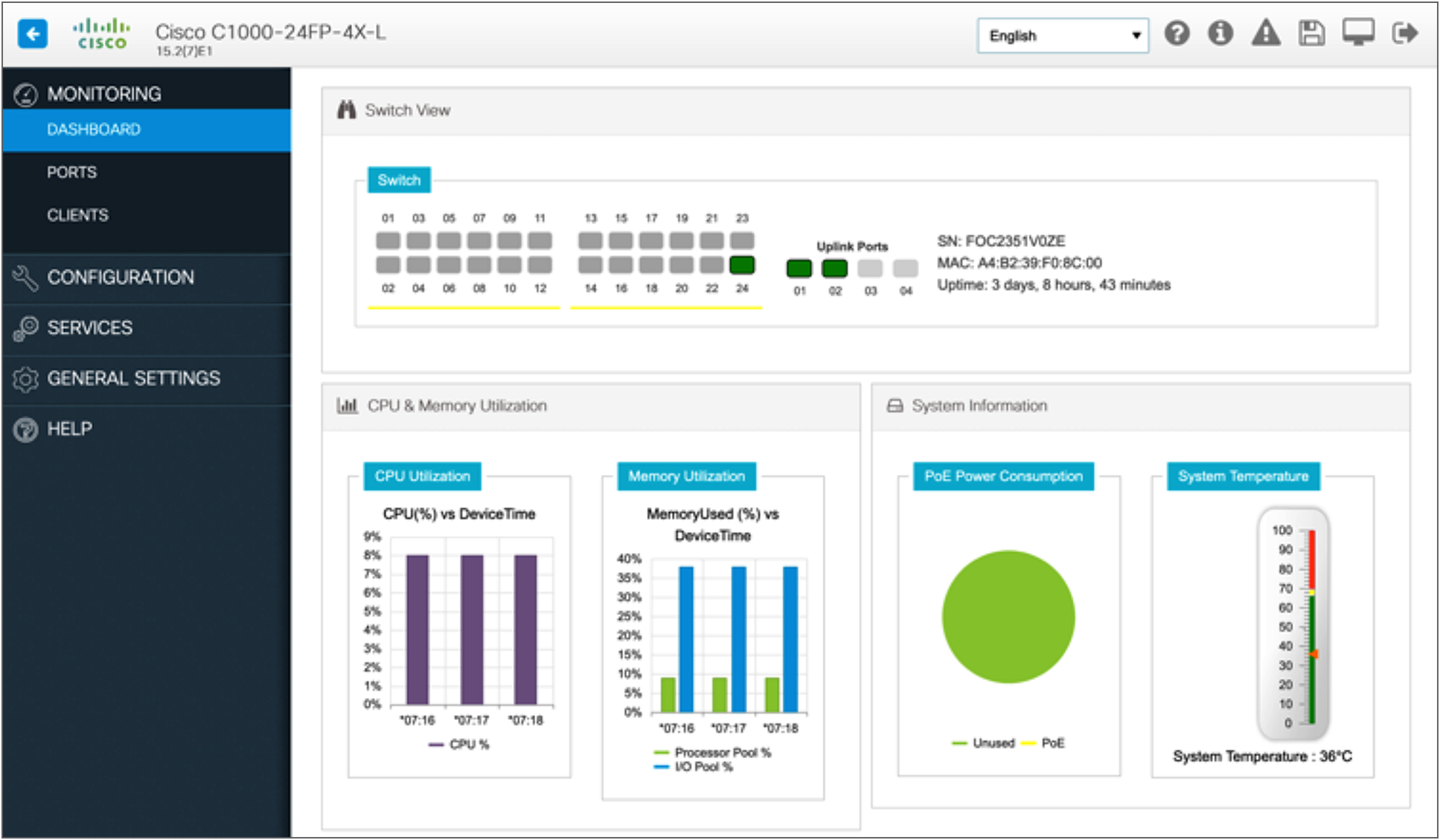The height and width of the screenshot is (840, 1440).
Task: Navigate to PORTS menu item
Action: click(x=69, y=171)
